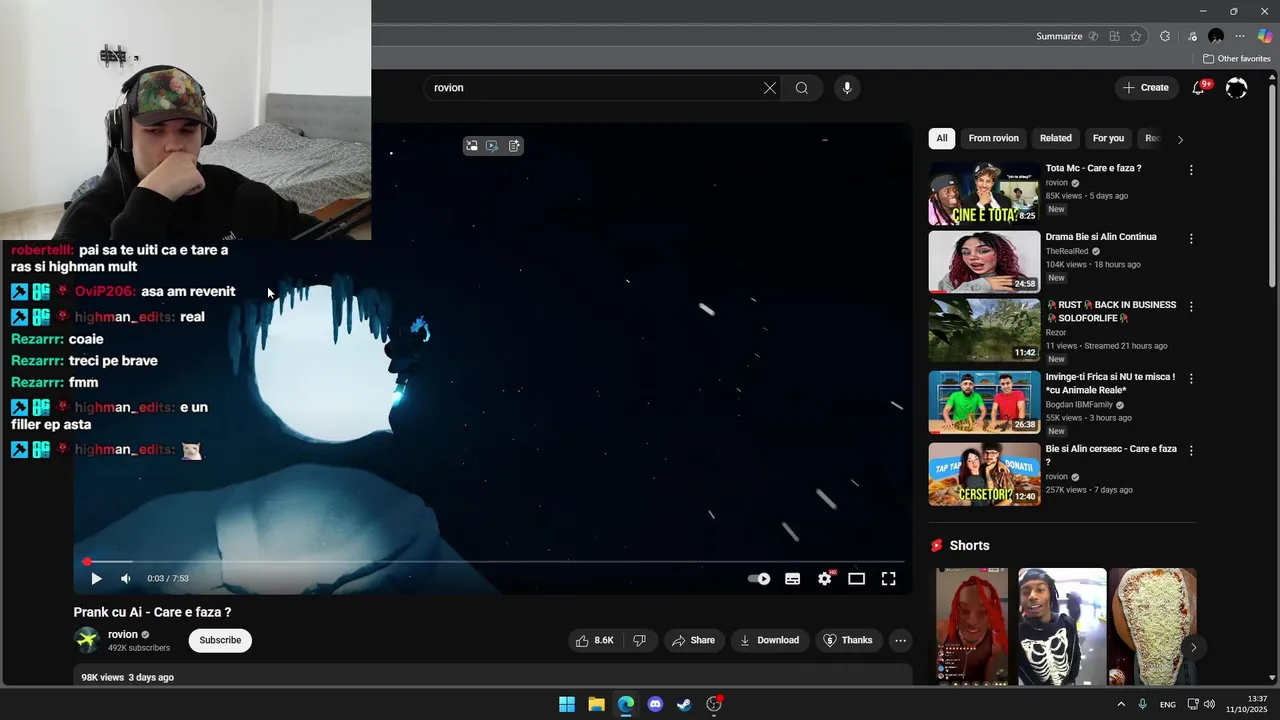Open 'Bie si Alin cersesc - Care e faza' title
The width and height of the screenshot is (1280, 720).
tap(1110, 455)
